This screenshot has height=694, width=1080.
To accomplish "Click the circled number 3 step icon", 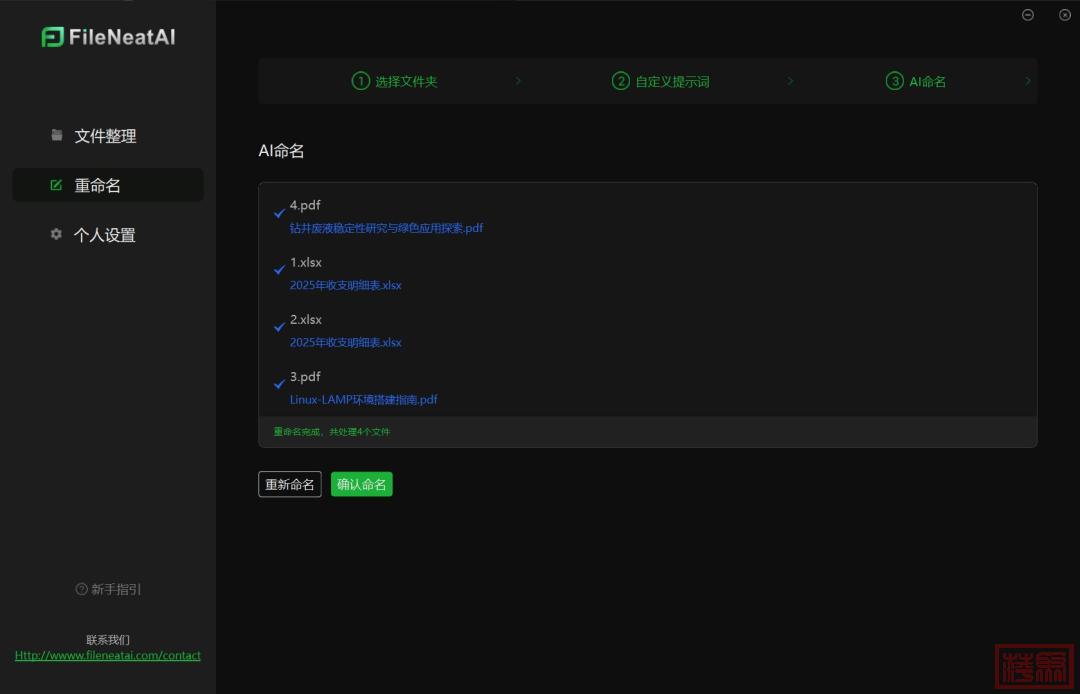I will (x=895, y=81).
